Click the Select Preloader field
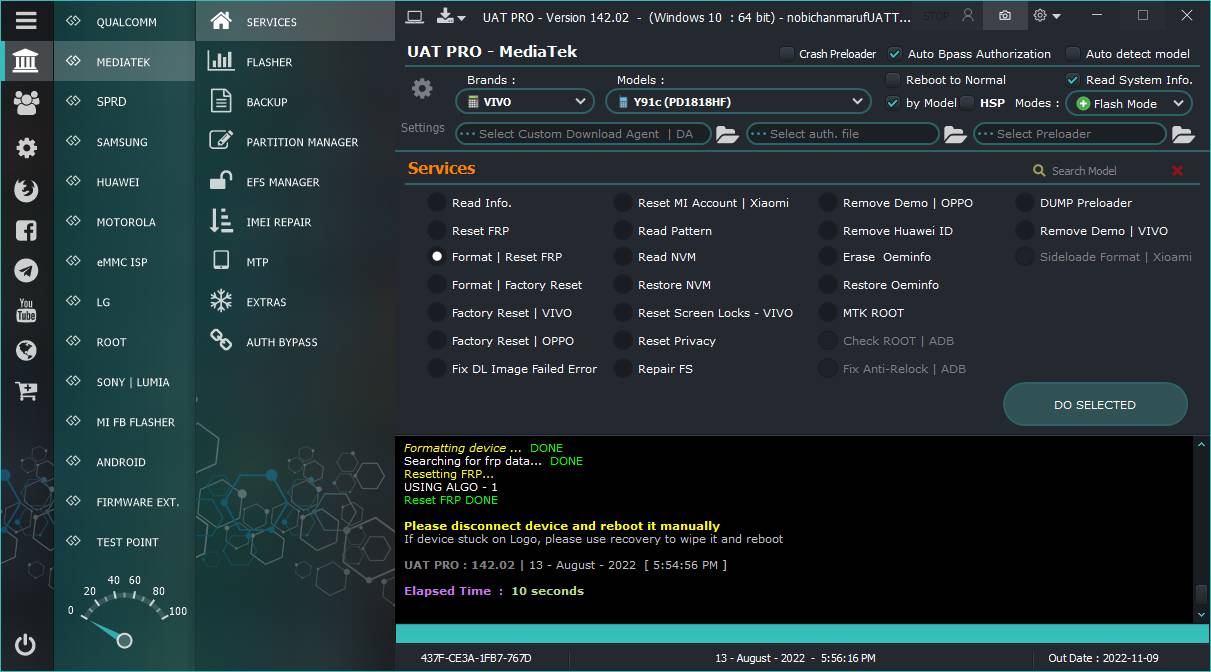The image size is (1211, 672). click(1070, 134)
